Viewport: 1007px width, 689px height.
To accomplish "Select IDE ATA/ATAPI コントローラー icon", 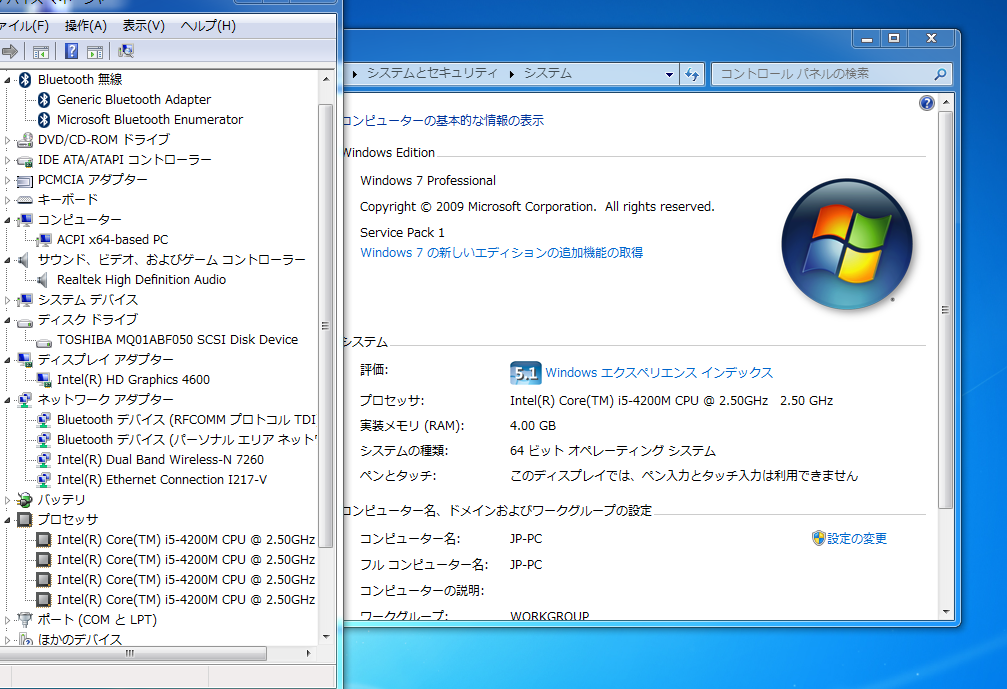I will point(25,160).
